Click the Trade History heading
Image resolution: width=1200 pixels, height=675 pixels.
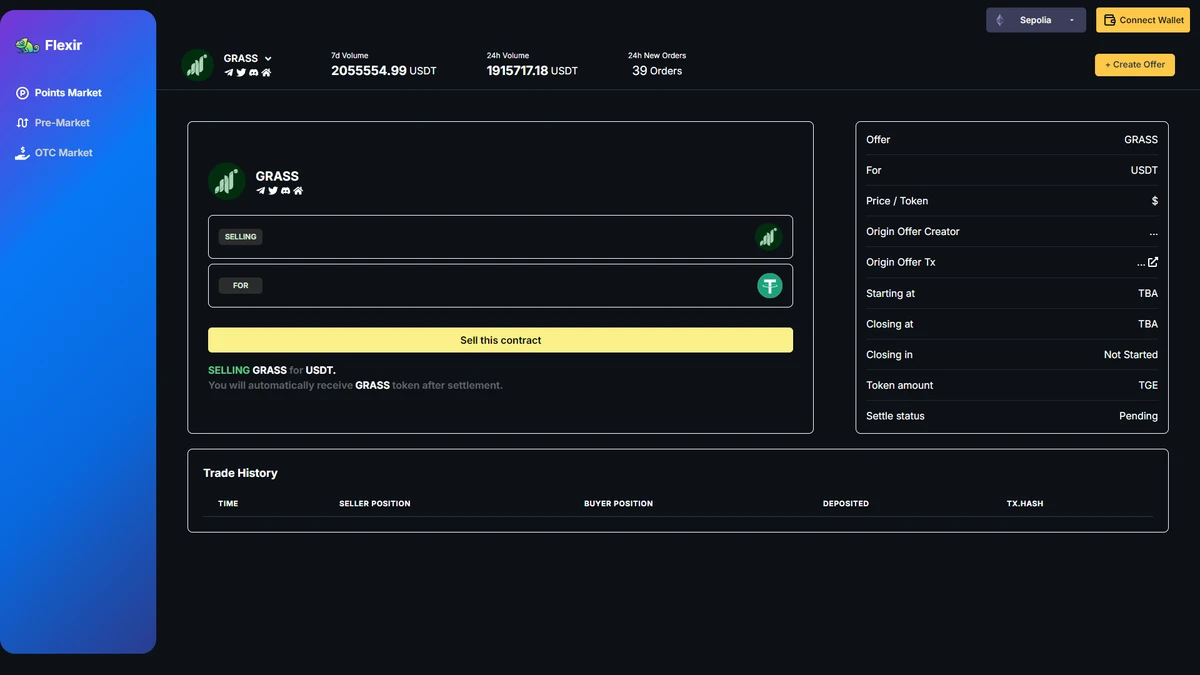(240, 473)
